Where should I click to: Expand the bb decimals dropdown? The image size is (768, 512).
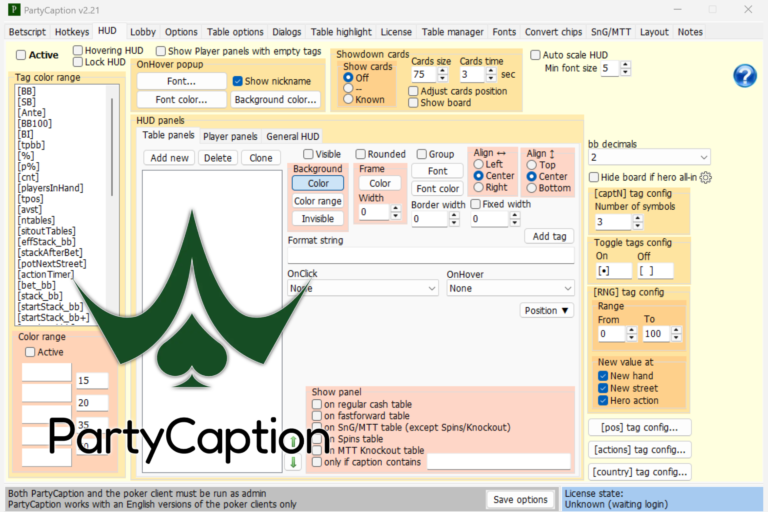tap(649, 157)
